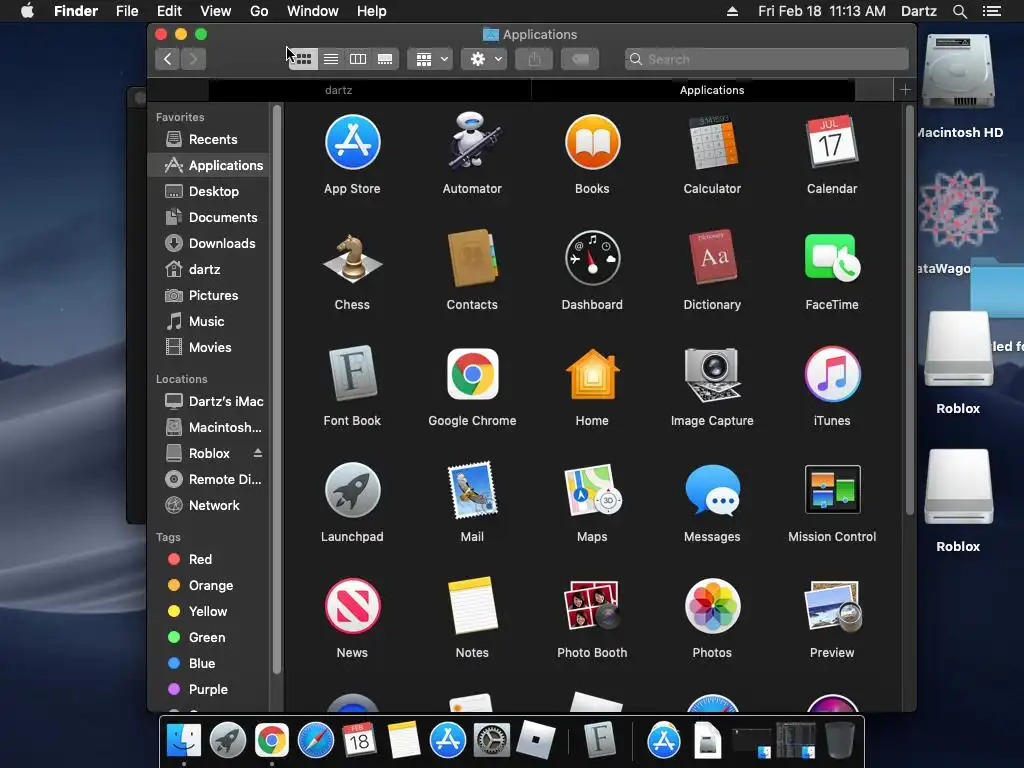Eject the Roblox volume in sidebar

pos(258,453)
